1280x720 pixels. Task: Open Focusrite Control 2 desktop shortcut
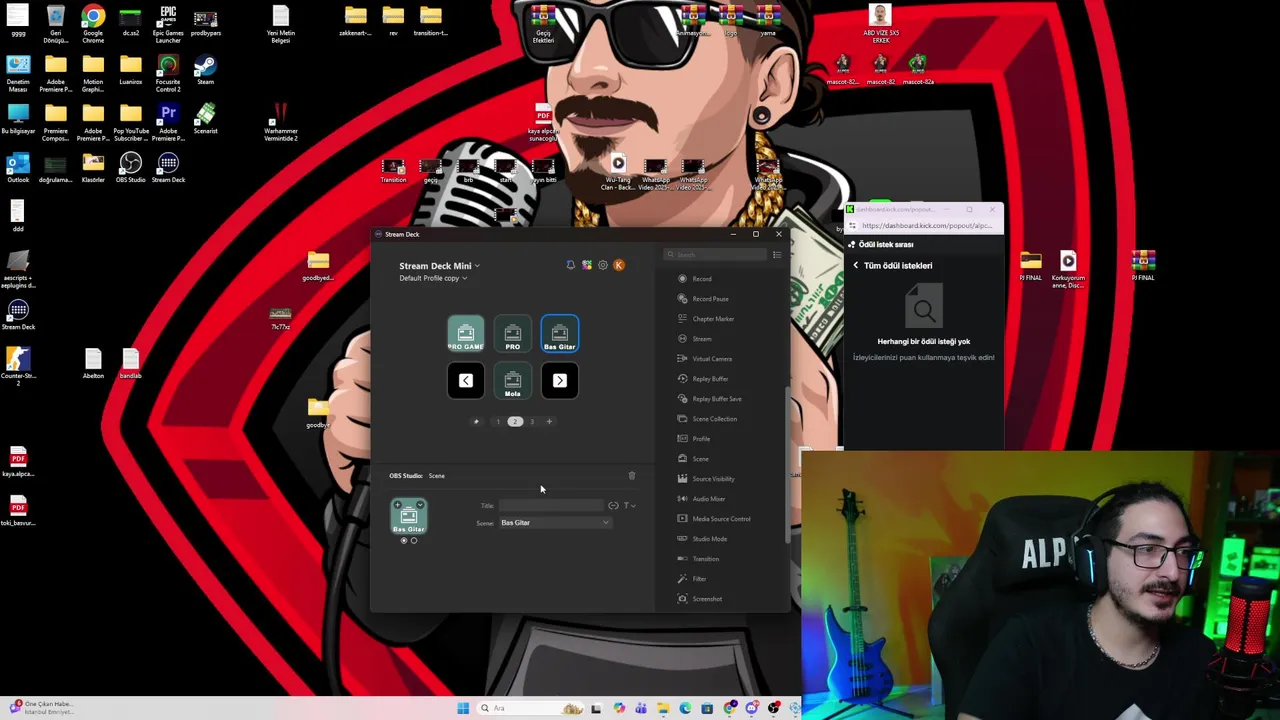(x=168, y=74)
